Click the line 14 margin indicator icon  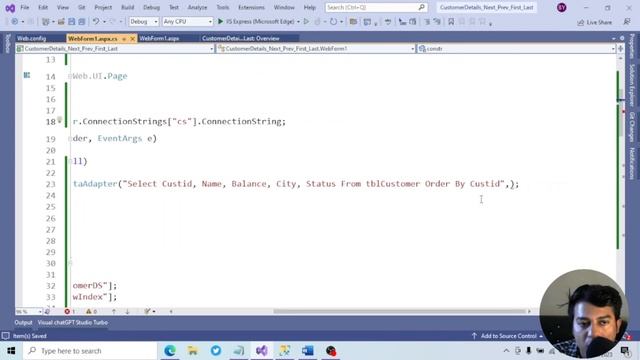[x=27, y=75]
